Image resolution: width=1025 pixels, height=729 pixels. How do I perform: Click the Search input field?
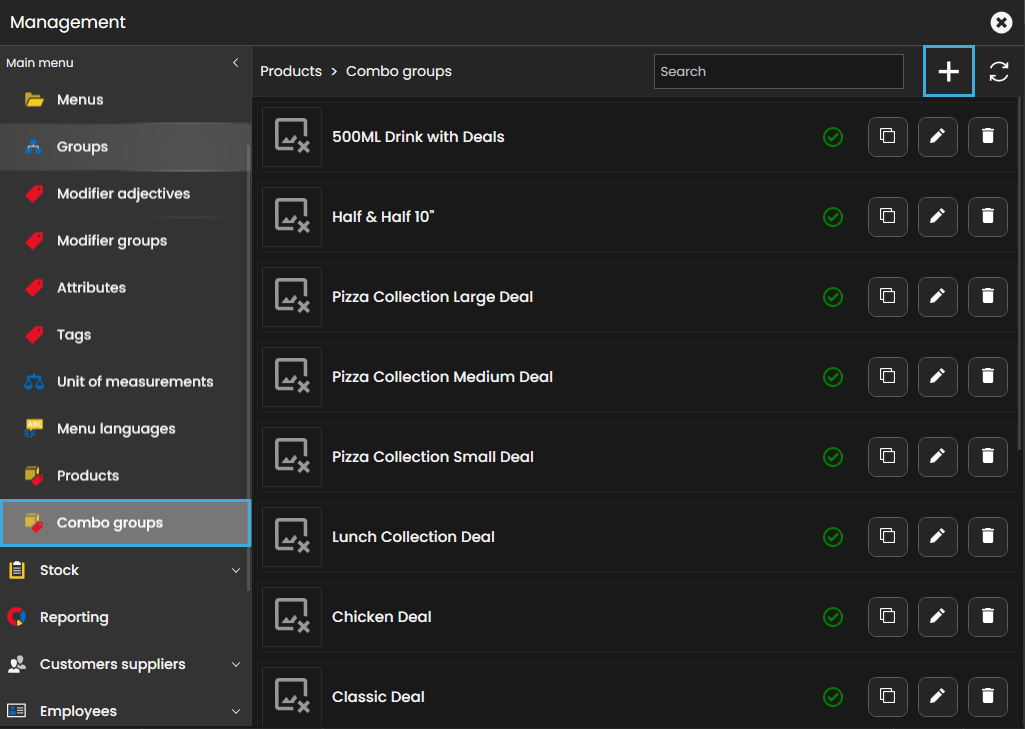coord(778,72)
